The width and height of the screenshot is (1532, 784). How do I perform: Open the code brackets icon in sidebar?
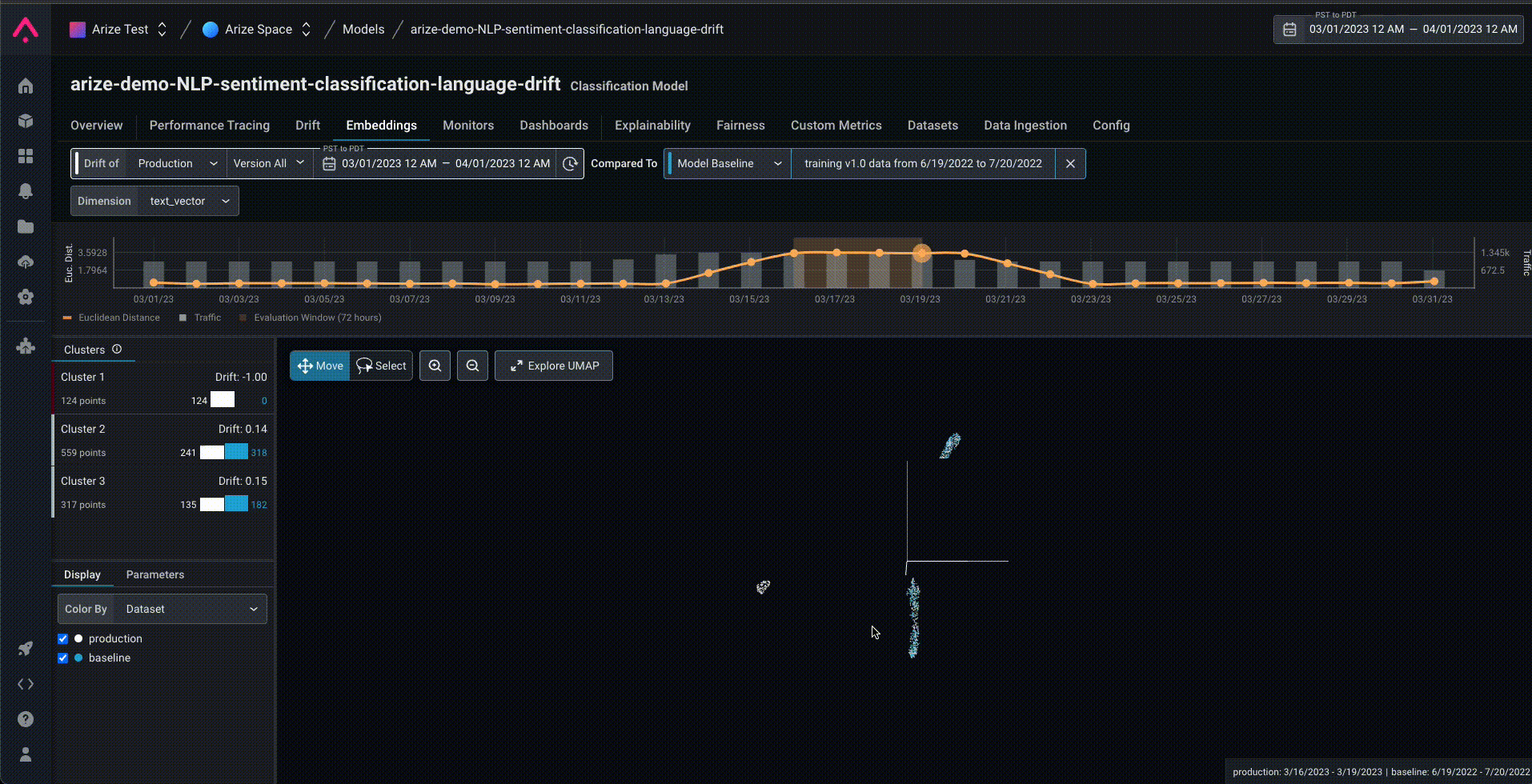pos(26,684)
